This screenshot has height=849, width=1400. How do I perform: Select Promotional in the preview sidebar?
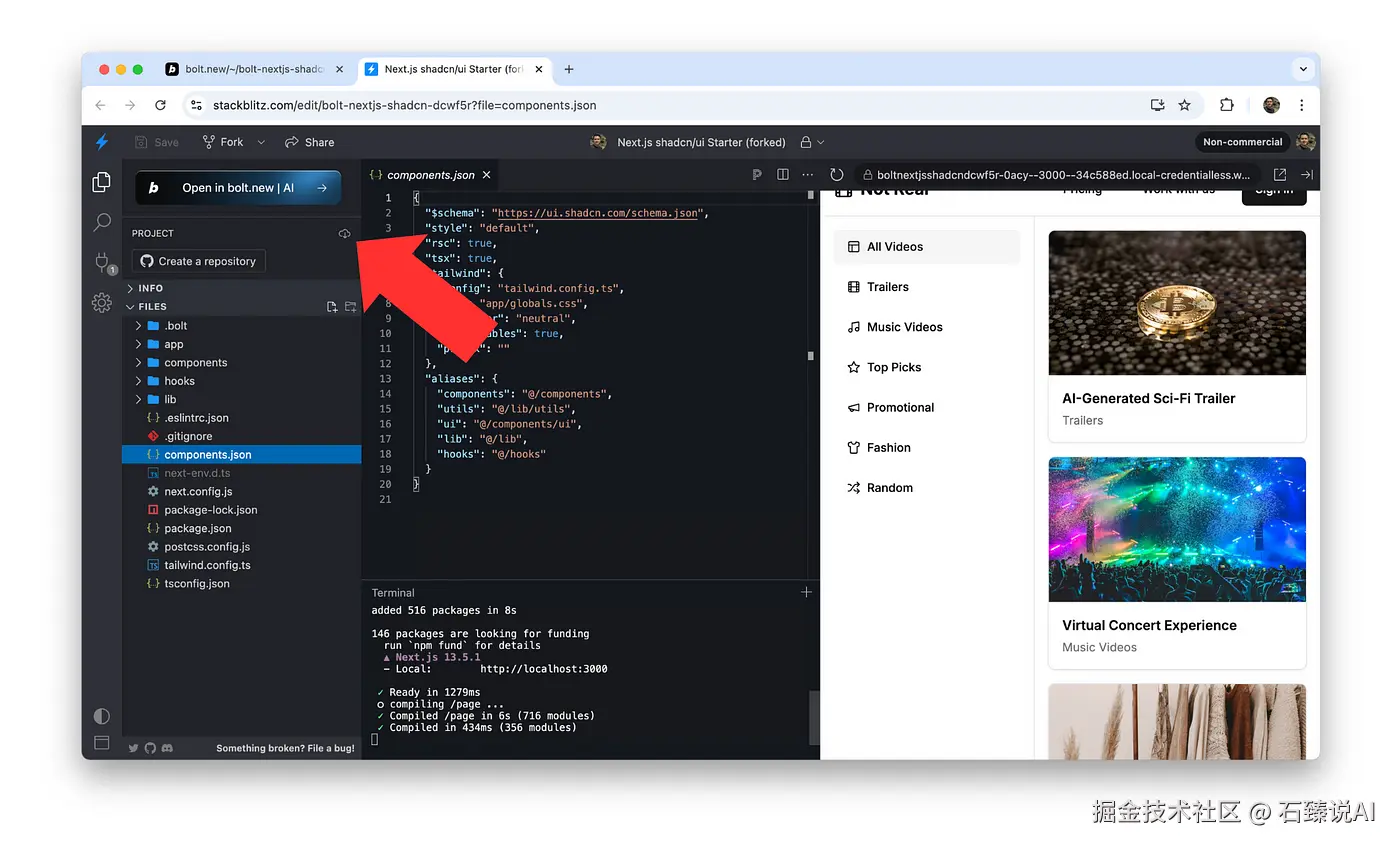pos(926,407)
